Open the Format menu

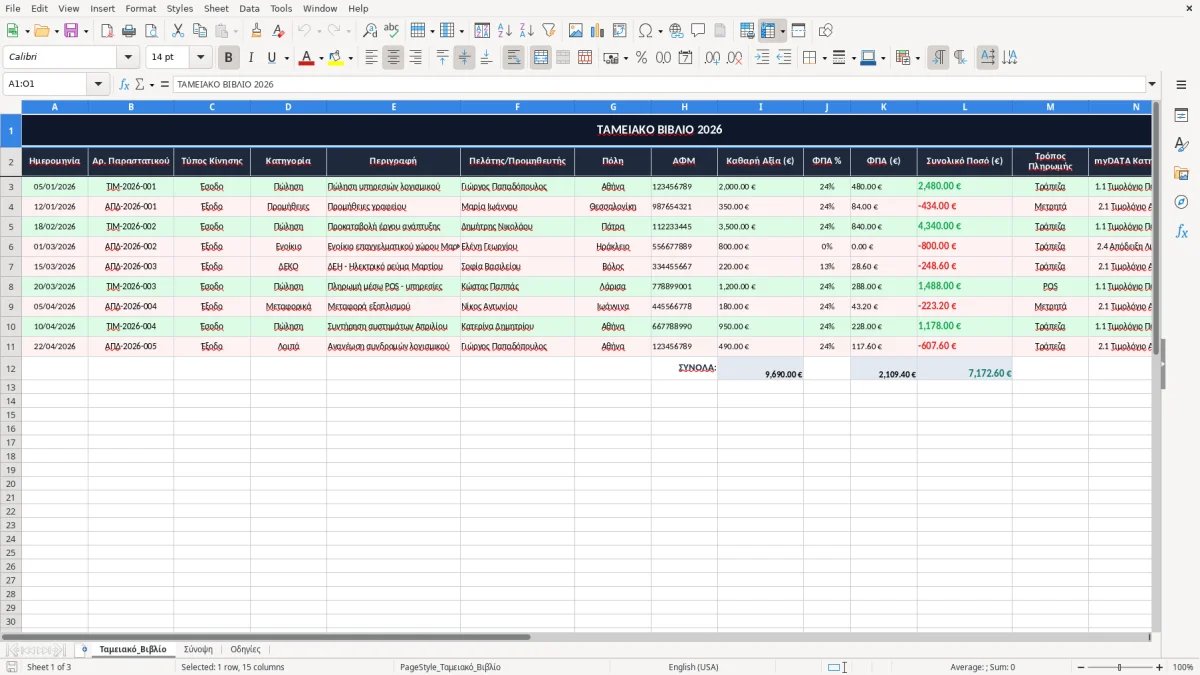pyautogui.click(x=141, y=8)
